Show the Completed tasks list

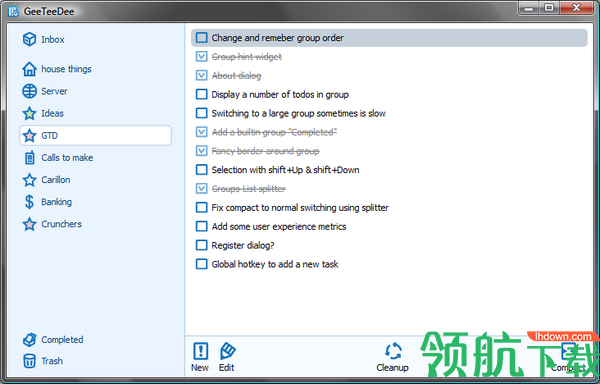(x=62, y=340)
